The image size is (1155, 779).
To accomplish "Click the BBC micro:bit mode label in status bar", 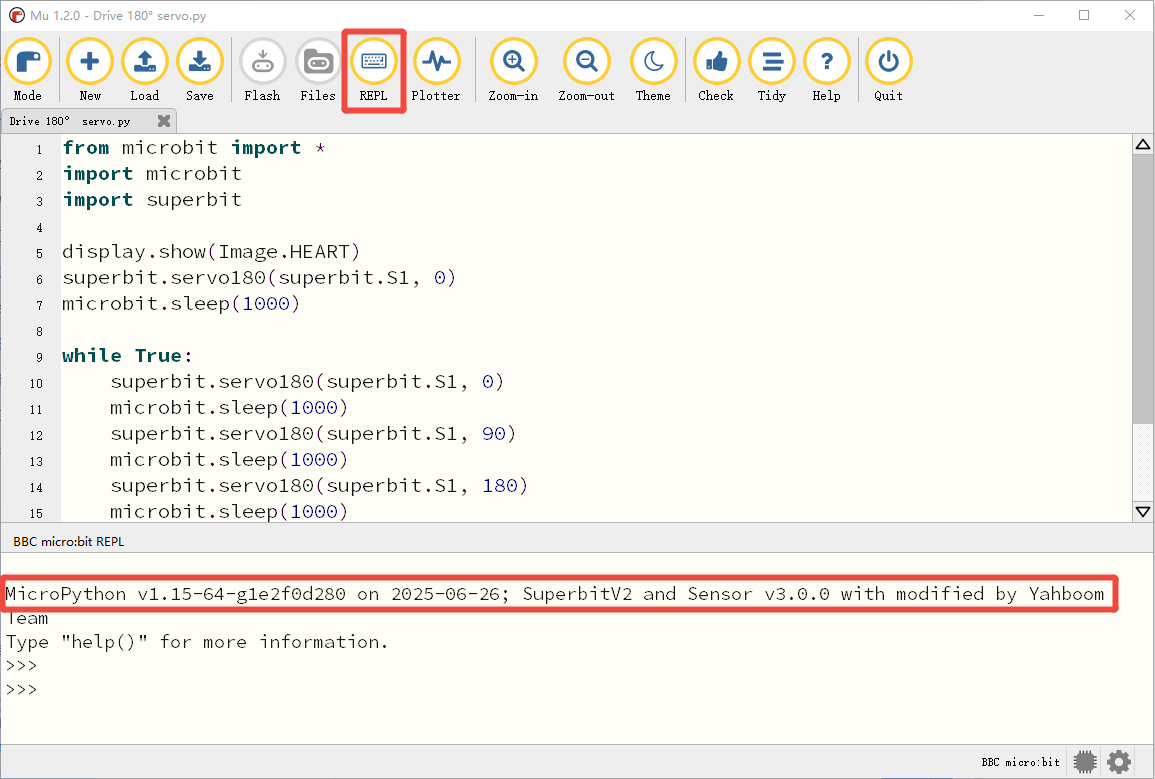I will click(1020, 762).
